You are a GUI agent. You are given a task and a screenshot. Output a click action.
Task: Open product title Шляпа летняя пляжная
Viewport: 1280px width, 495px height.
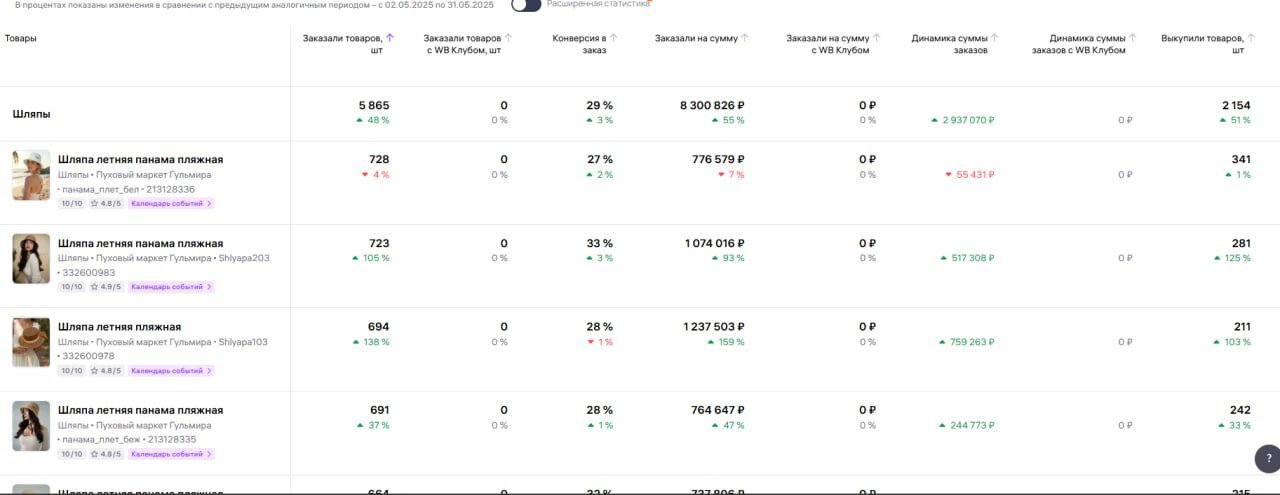(x=119, y=327)
